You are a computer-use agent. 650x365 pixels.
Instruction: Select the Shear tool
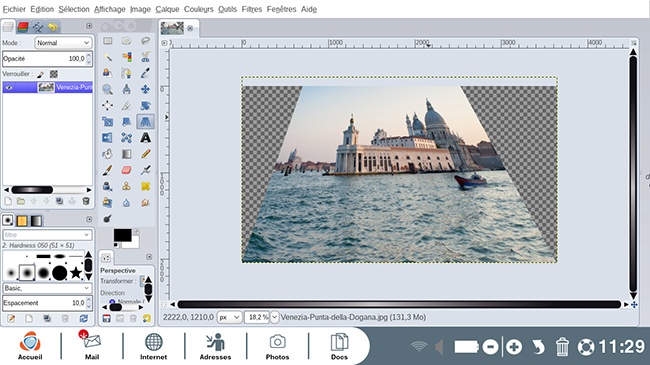pos(126,122)
